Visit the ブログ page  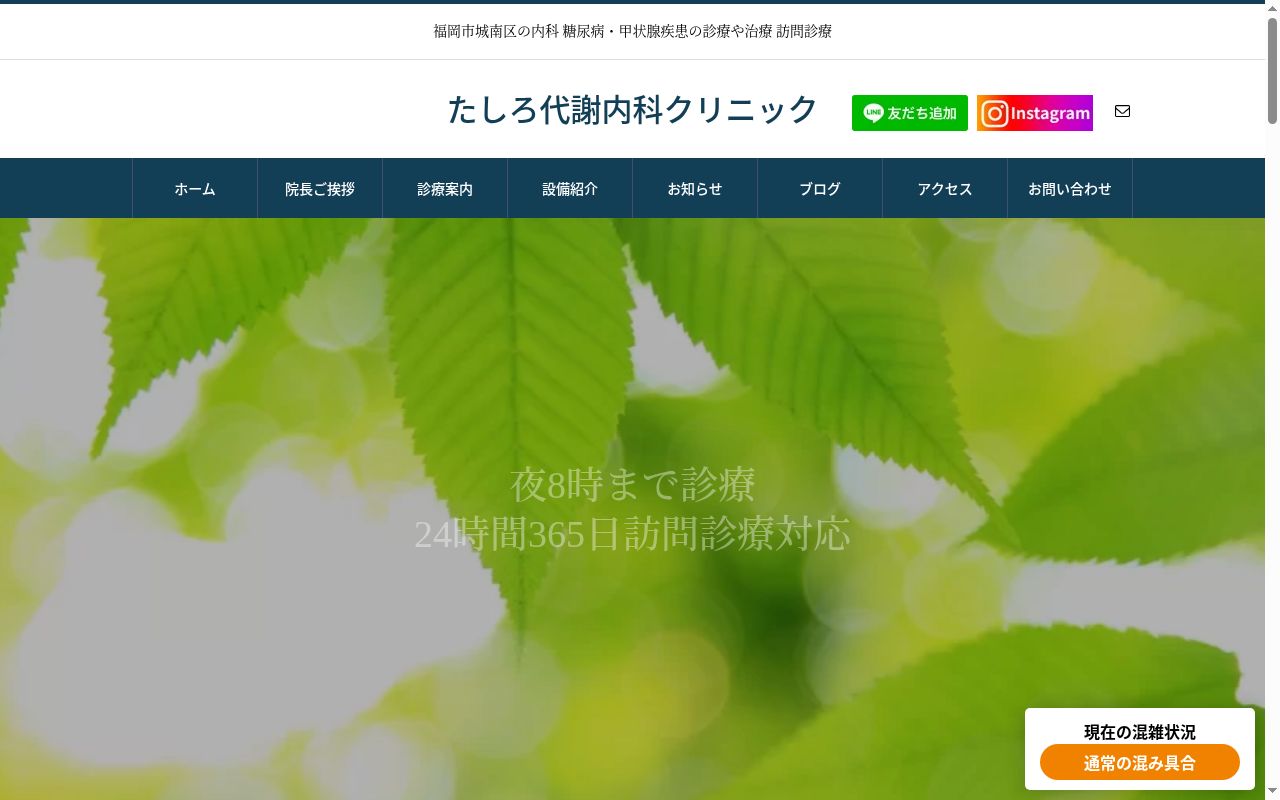[820, 188]
